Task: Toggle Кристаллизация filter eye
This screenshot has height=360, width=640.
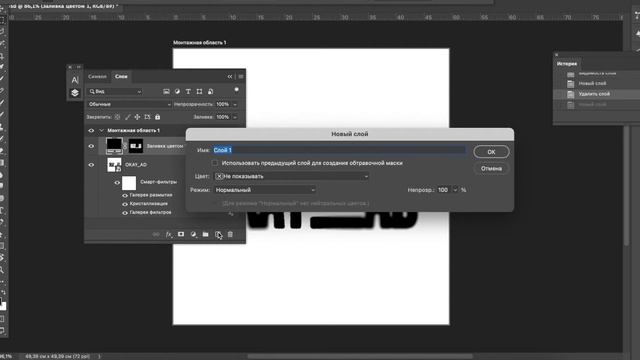Action: click(x=125, y=204)
